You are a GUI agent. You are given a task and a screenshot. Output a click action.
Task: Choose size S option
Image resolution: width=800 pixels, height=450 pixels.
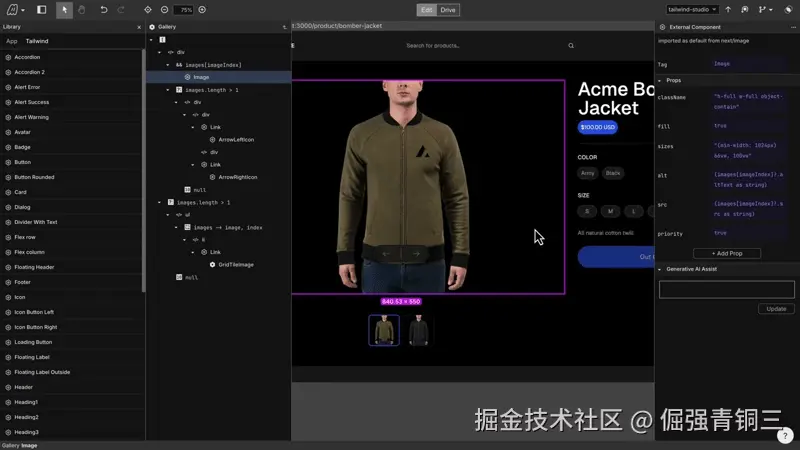pyautogui.click(x=587, y=211)
